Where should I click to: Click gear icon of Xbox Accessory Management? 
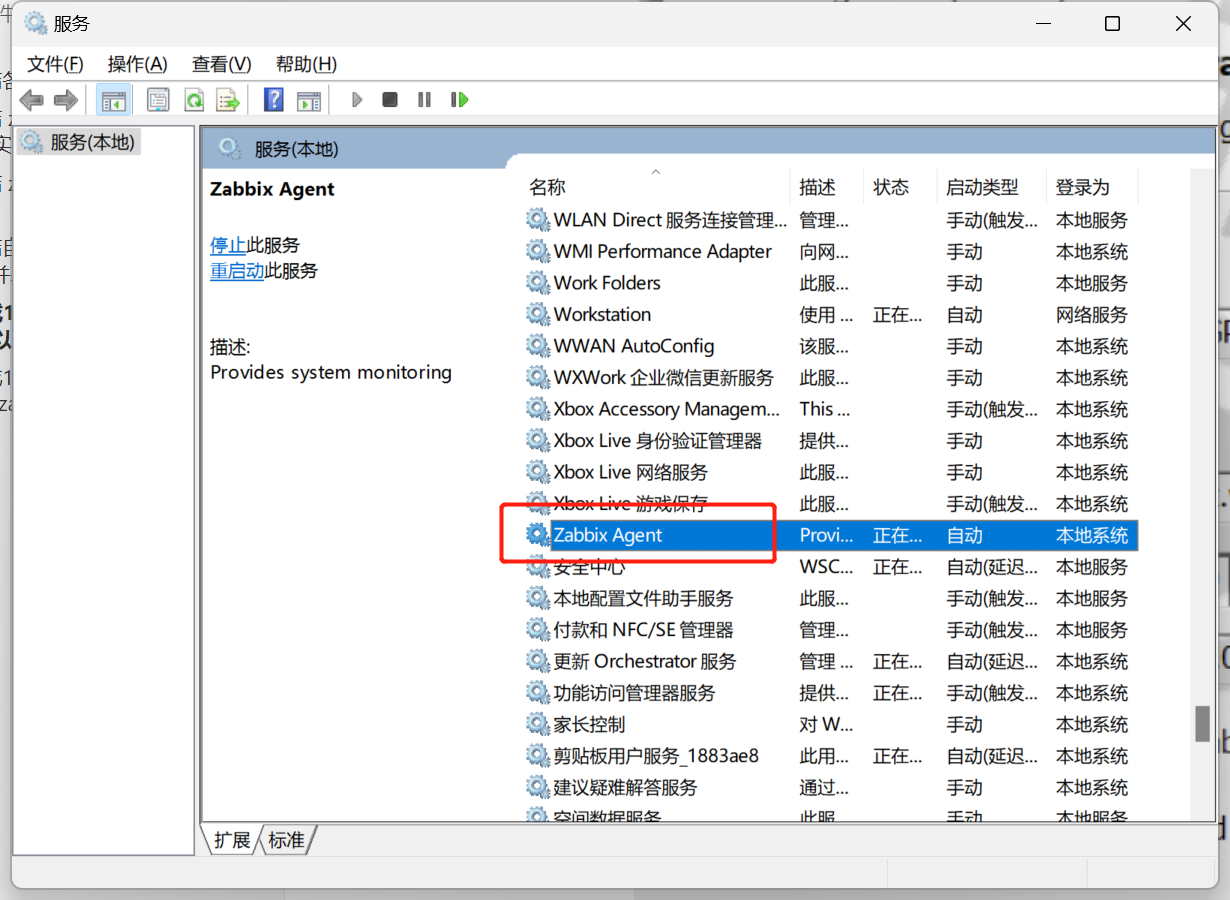pos(538,409)
